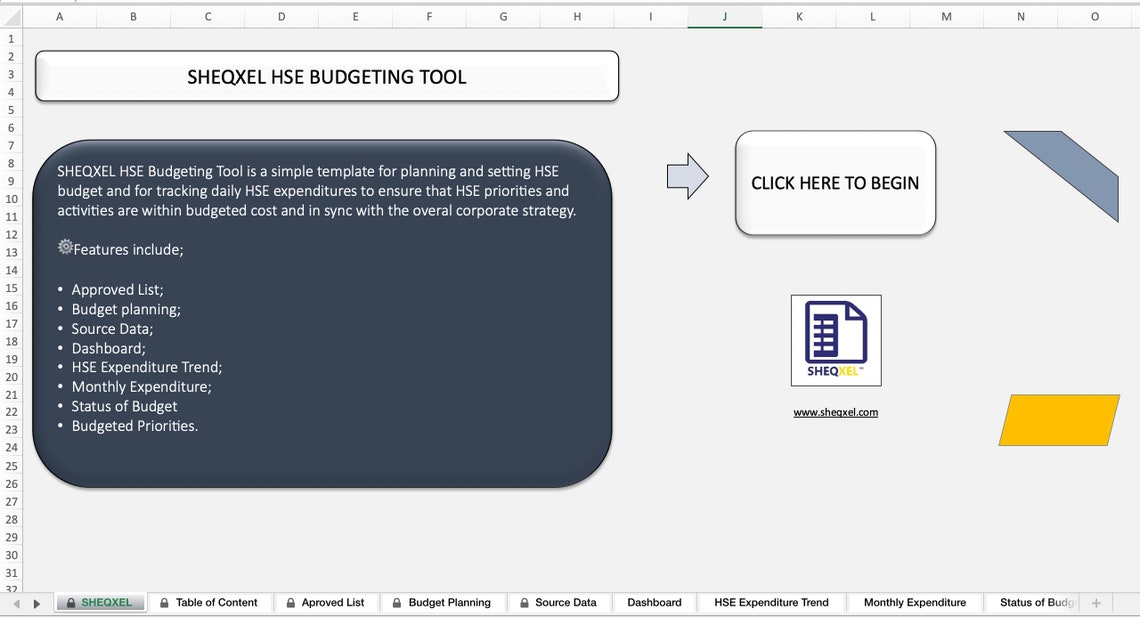Click the gear icon beside Features include
Viewport: 1140px width, 617px height.
pyautogui.click(x=65, y=246)
